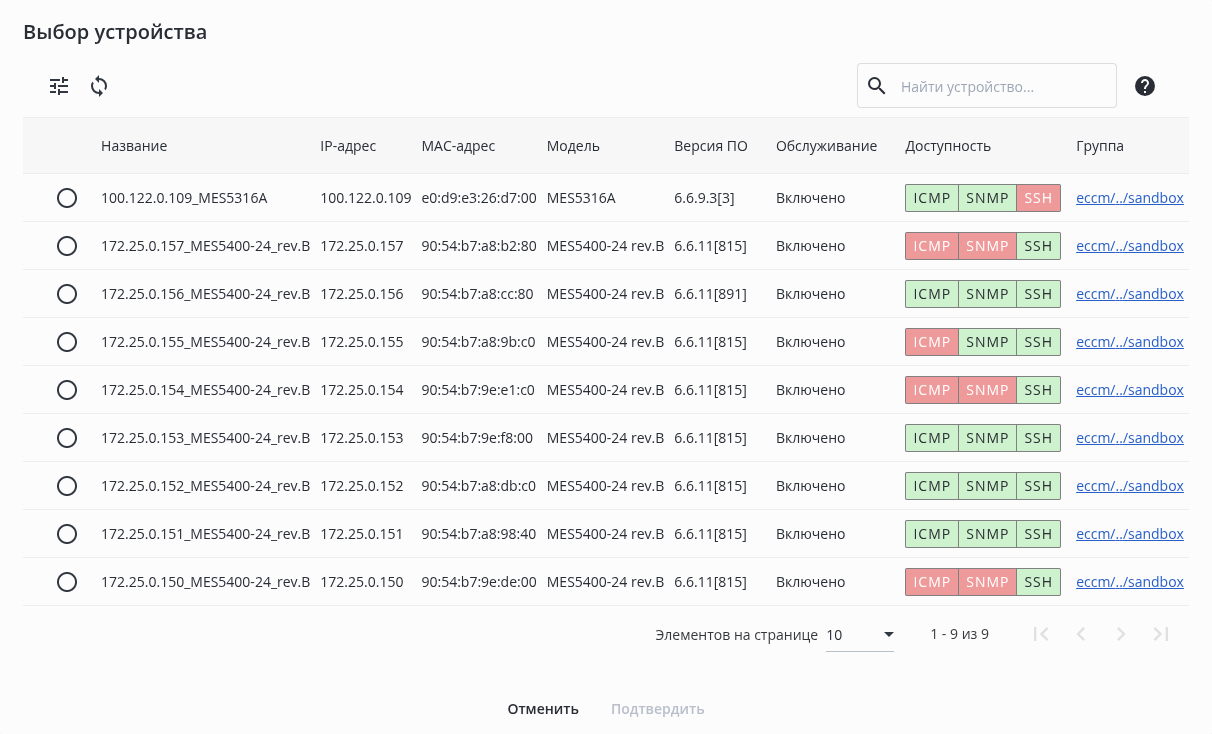This screenshot has width=1212, height=734.
Task: Choose the 172.25.0.156 device radio button
Action: [x=67, y=294]
